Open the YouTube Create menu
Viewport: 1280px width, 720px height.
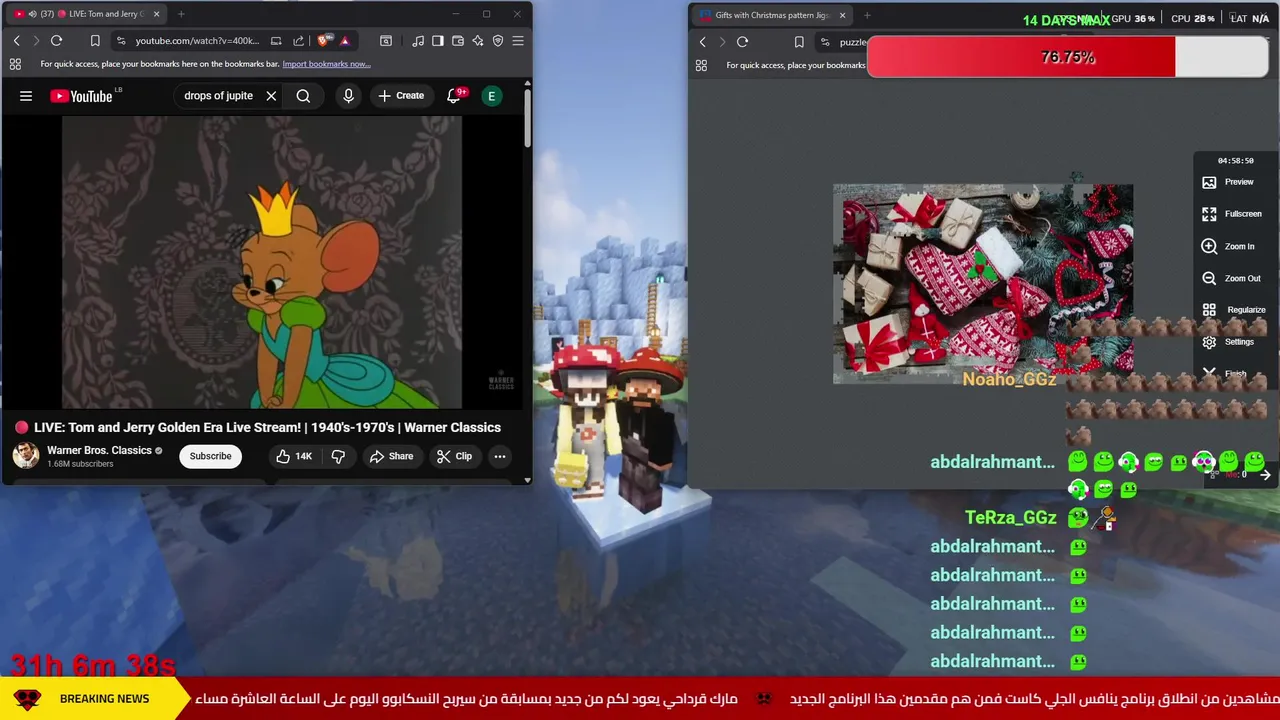pyautogui.click(x=401, y=96)
